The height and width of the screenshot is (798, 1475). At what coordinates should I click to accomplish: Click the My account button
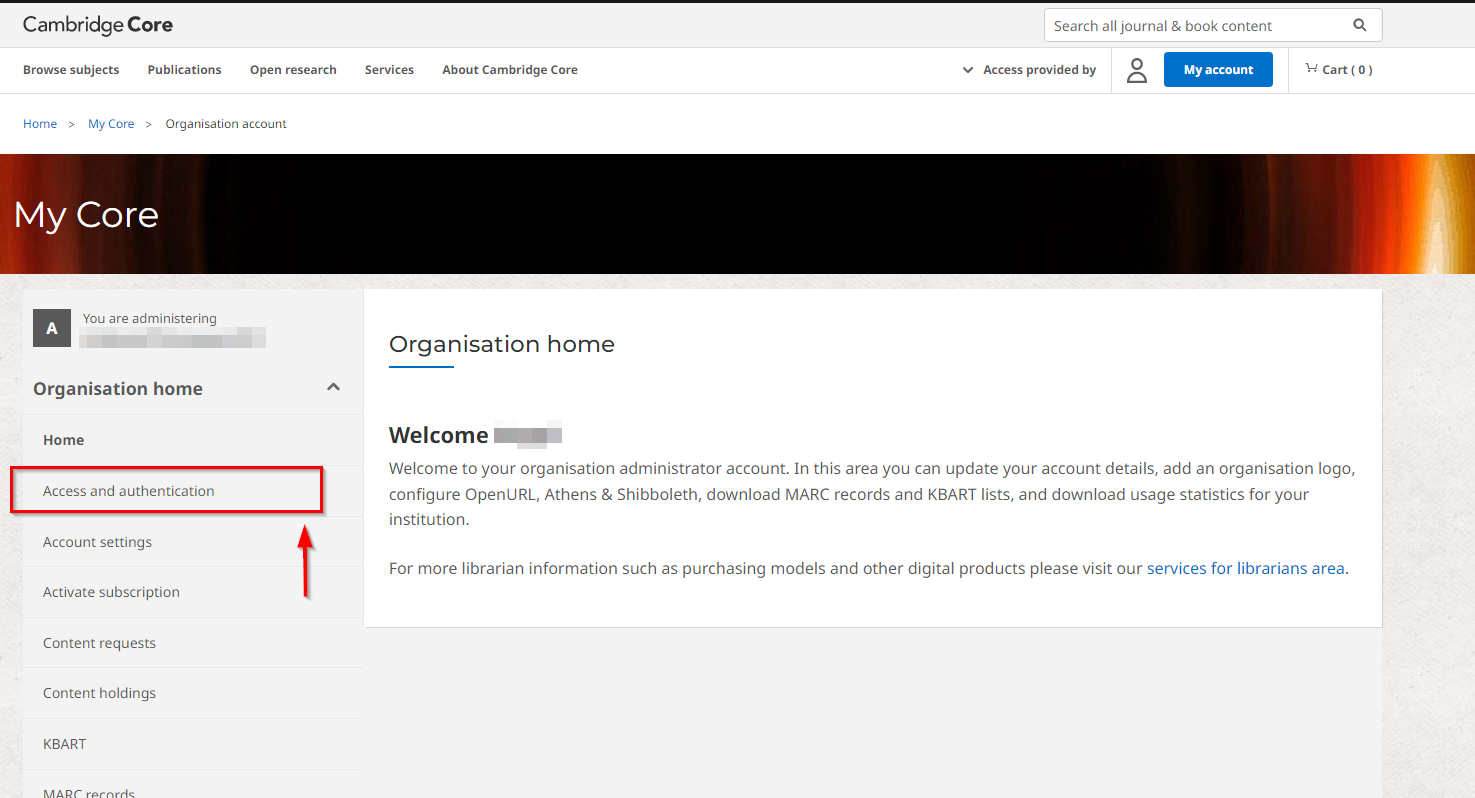(1218, 70)
